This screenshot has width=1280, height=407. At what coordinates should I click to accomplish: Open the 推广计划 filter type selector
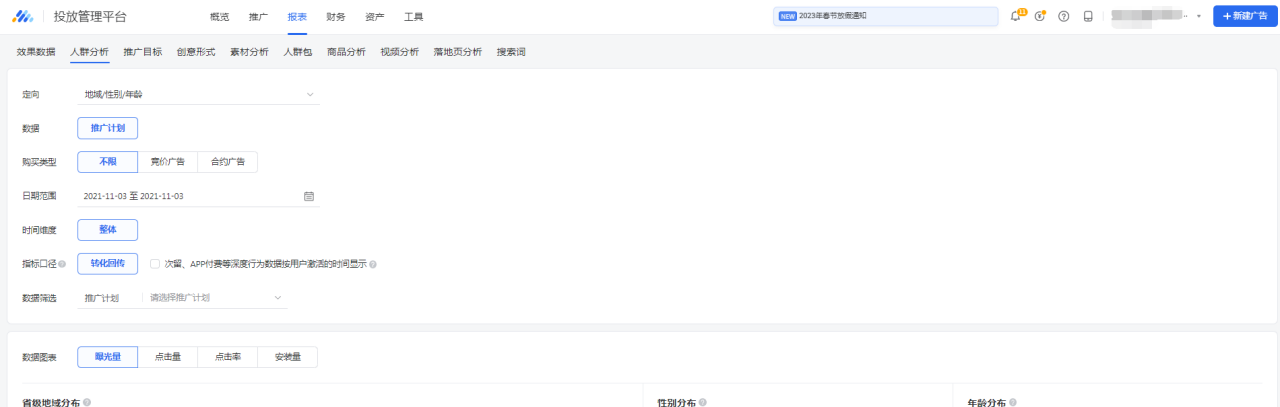(x=102, y=298)
